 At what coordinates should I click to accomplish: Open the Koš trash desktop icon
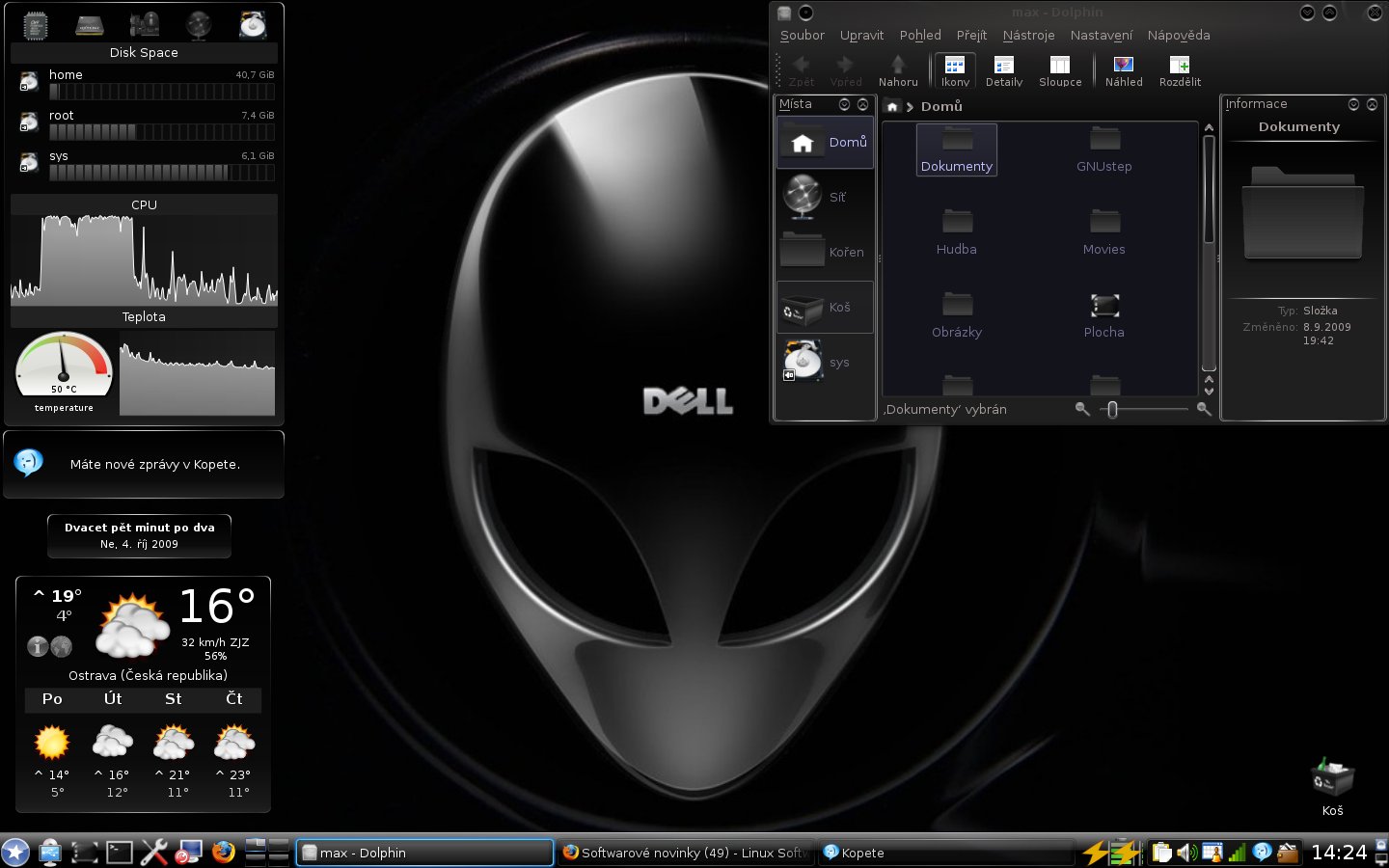[1333, 787]
